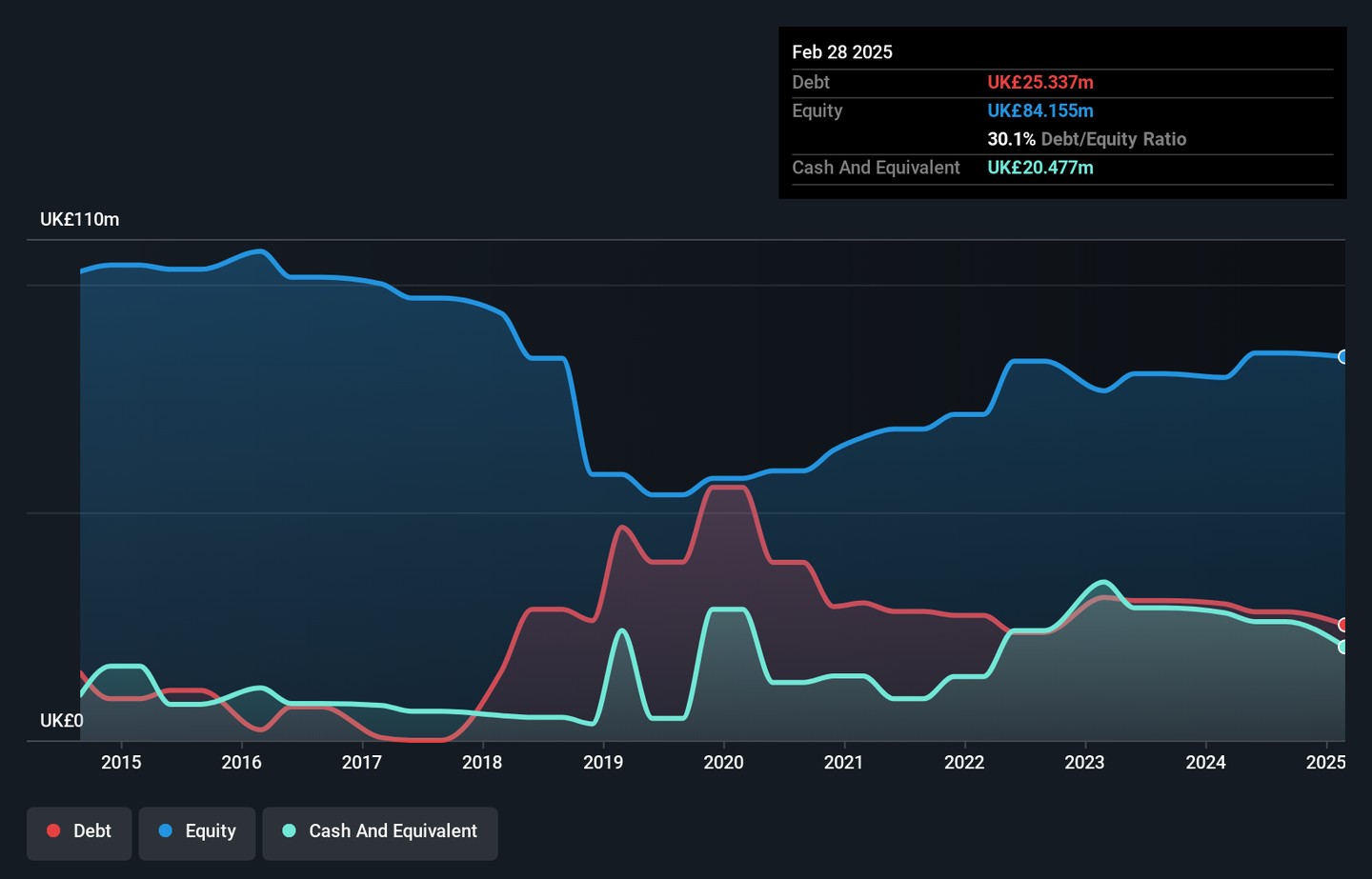Click the UK£110m y-axis label
1372x879 pixels.
79,219
